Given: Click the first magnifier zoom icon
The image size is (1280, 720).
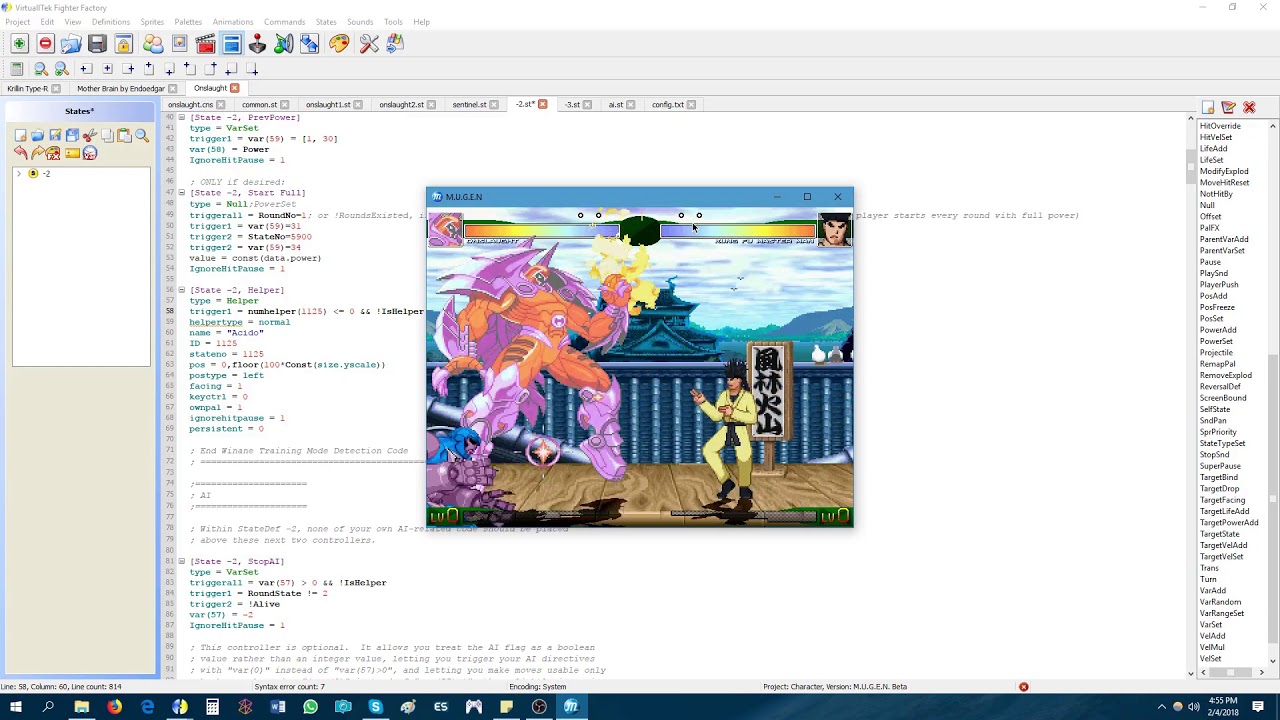Looking at the screenshot, I should [41, 68].
